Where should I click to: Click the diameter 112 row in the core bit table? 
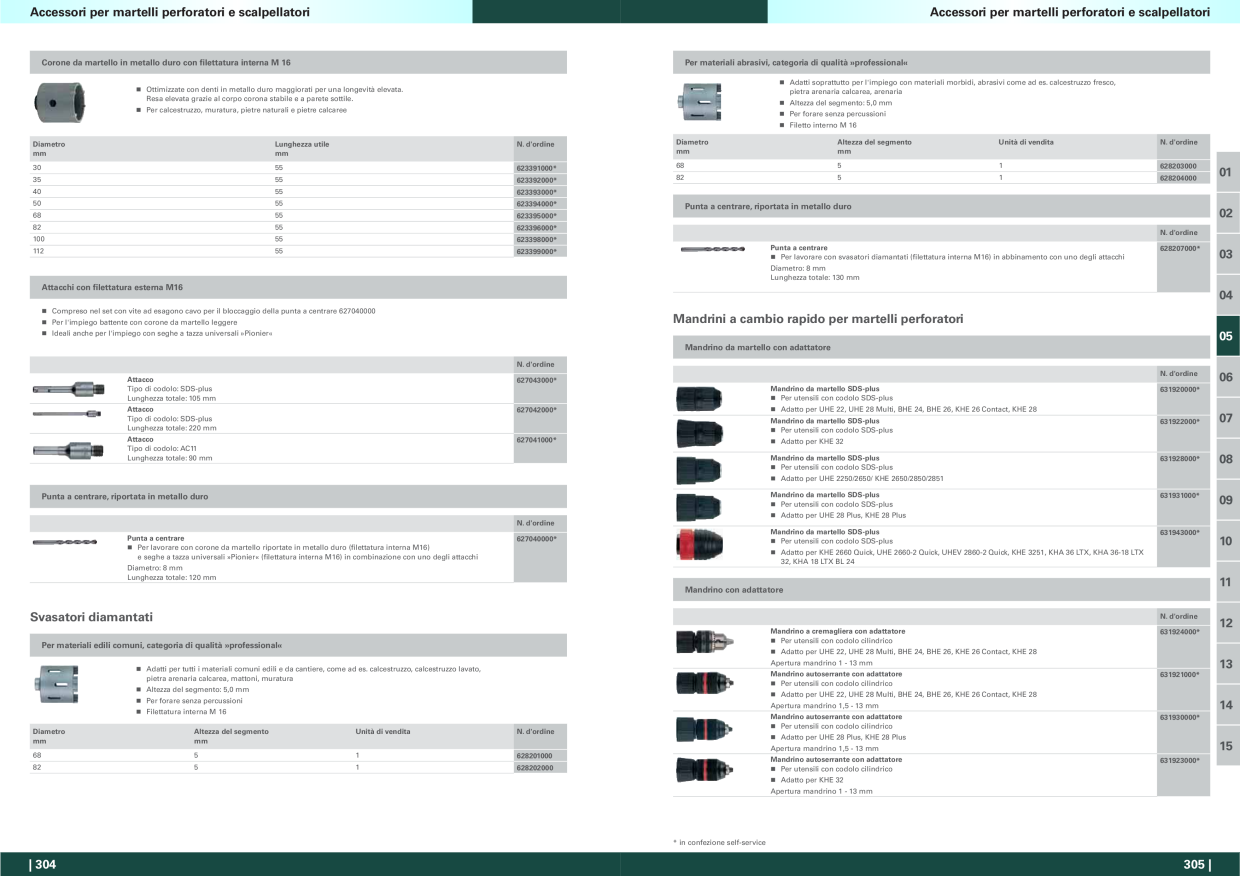coord(298,252)
